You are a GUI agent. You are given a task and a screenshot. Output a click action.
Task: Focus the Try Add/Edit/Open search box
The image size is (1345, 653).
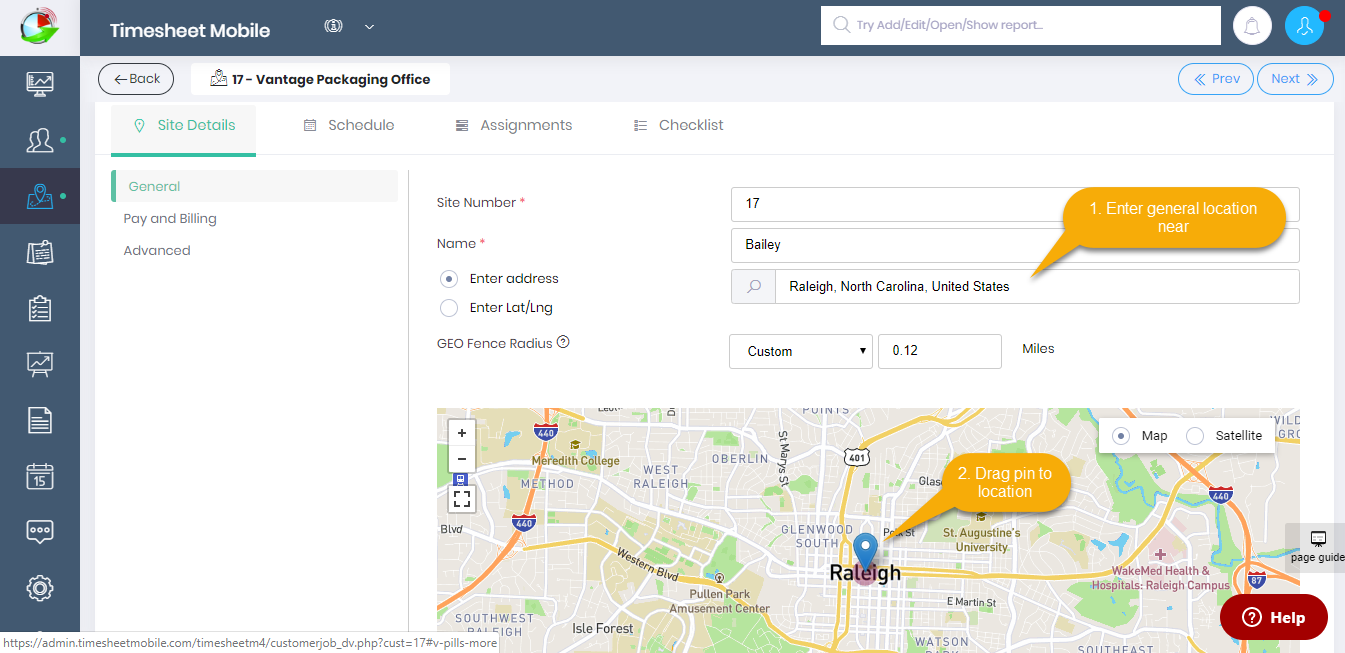pos(1021,25)
